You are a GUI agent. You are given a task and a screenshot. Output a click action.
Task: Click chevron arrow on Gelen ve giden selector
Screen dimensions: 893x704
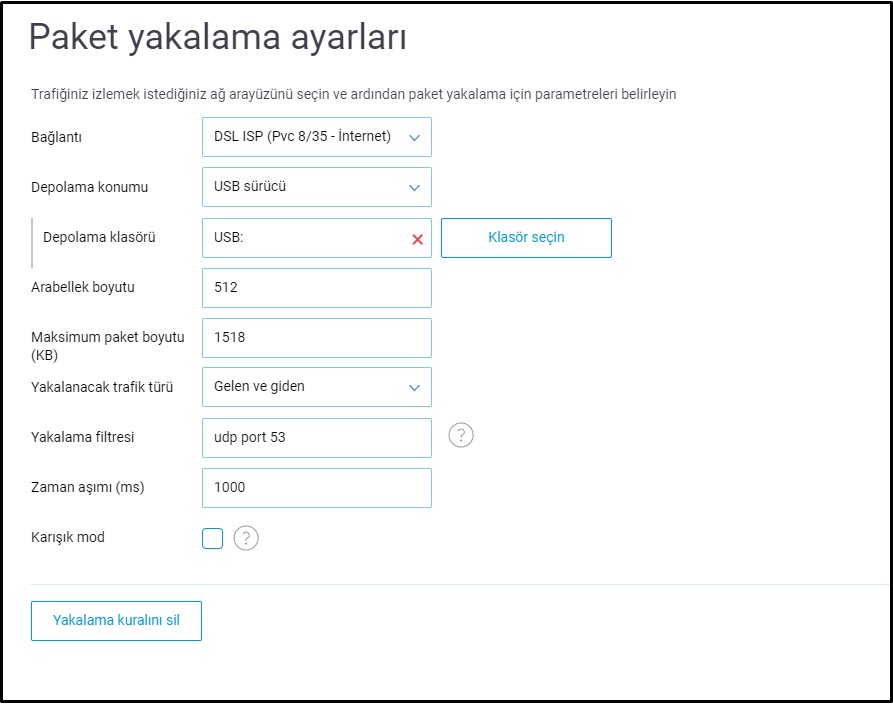tap(415, 388)
